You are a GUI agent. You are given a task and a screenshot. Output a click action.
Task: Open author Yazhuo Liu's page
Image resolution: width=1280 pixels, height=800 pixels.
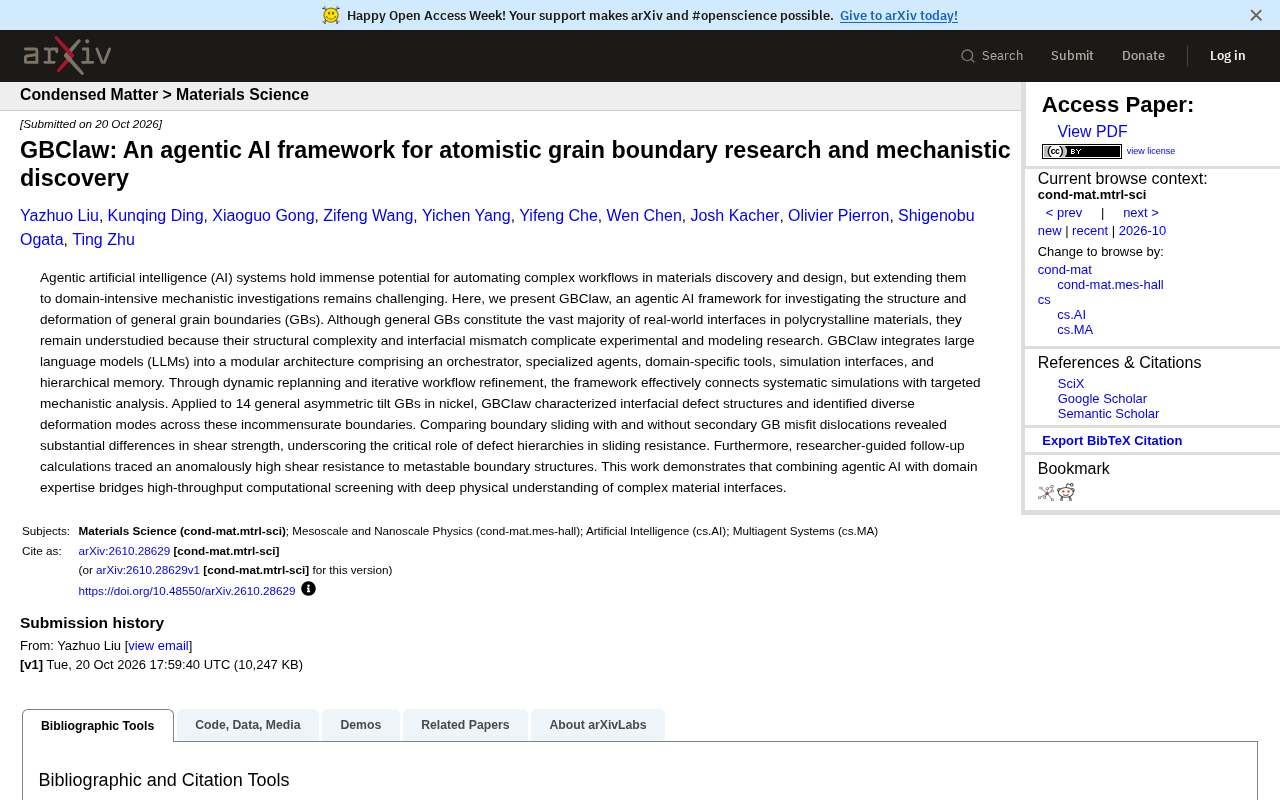59,216
